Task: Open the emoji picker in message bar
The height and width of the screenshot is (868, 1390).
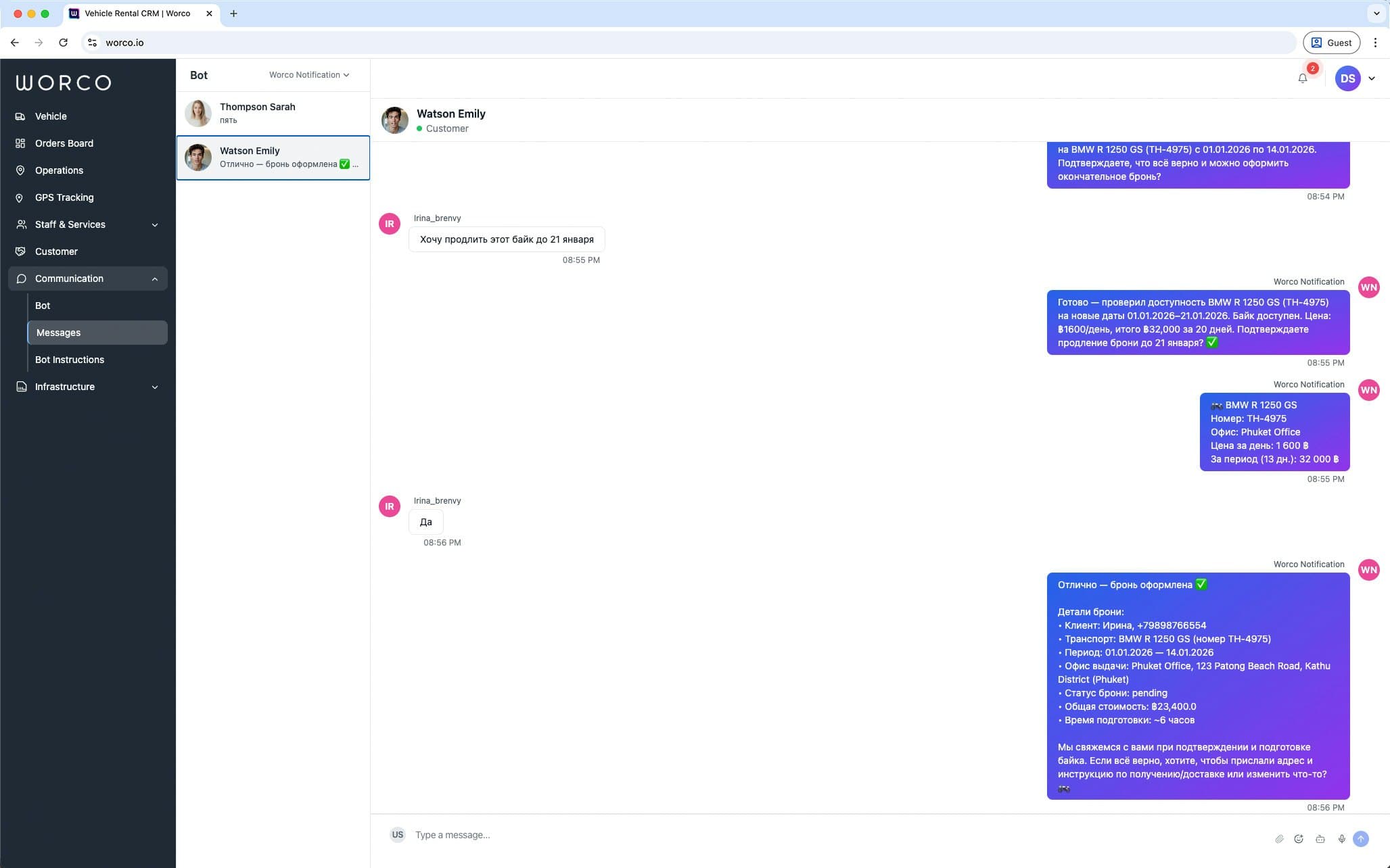Action: pyautogui.click(x=1299, y=838)
